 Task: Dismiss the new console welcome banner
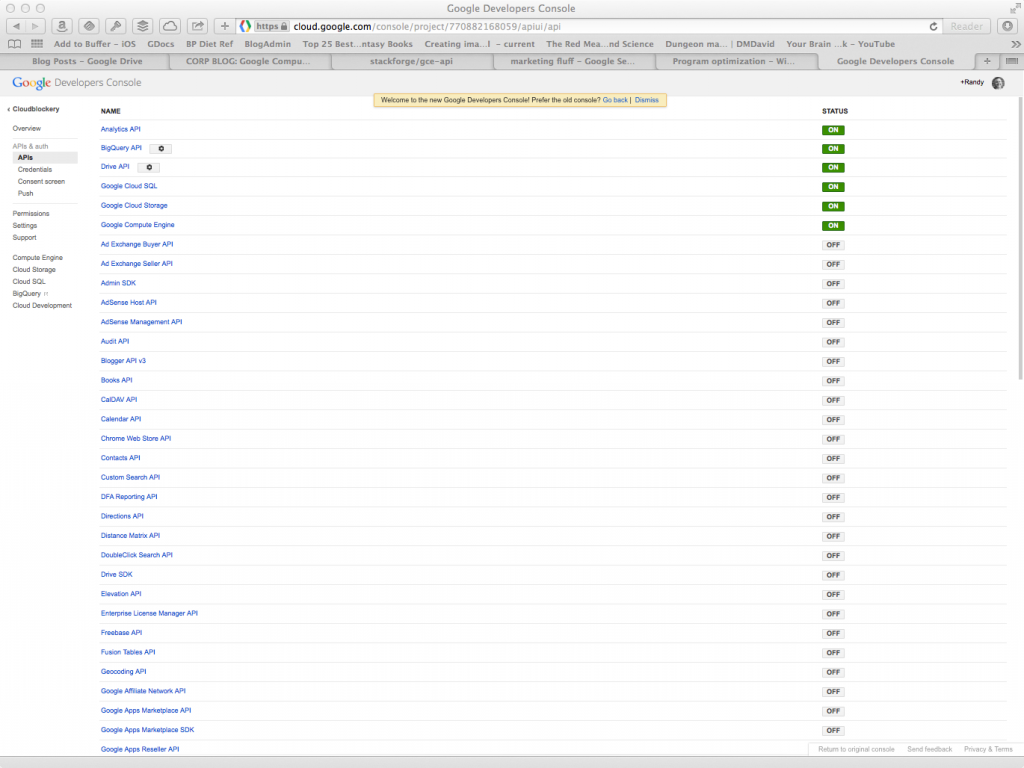coord(647,100)
